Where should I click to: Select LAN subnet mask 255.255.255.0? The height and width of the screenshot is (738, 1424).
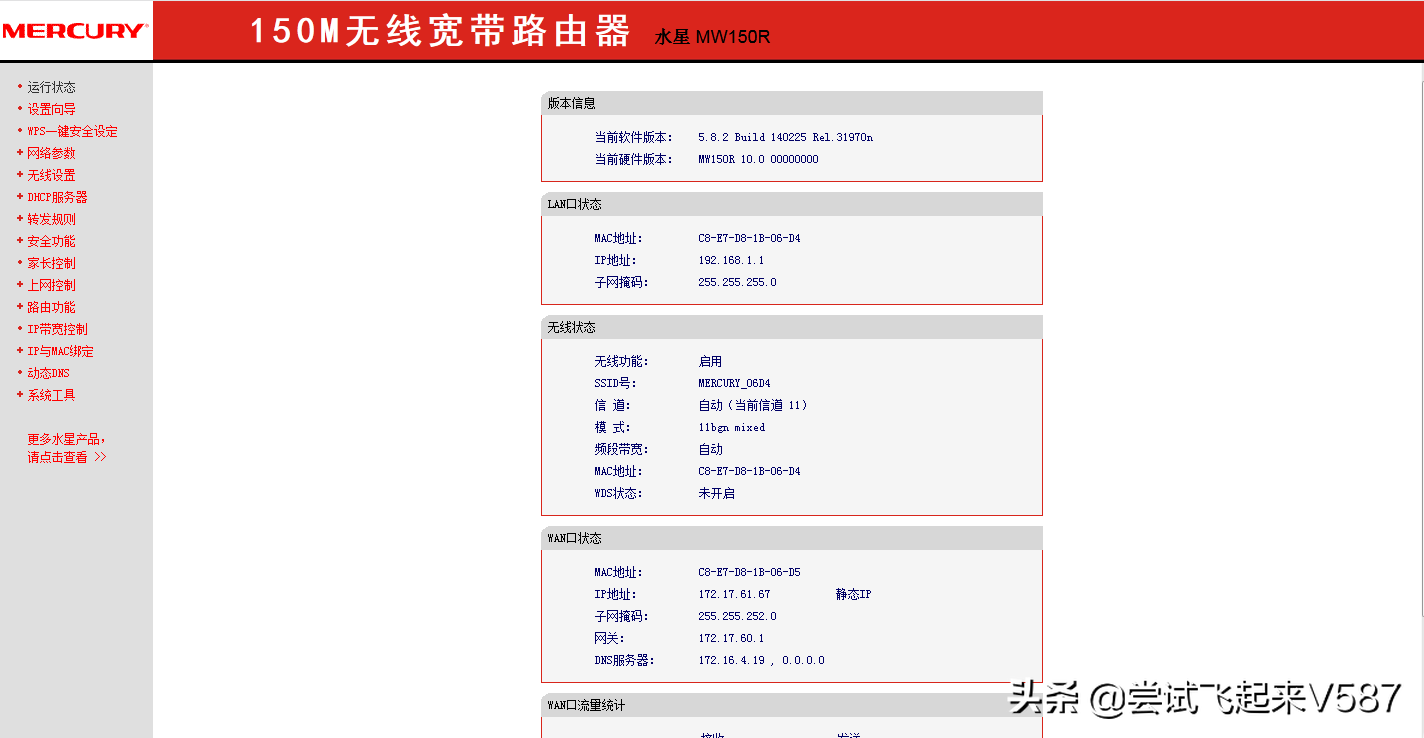tap(737, 282)
